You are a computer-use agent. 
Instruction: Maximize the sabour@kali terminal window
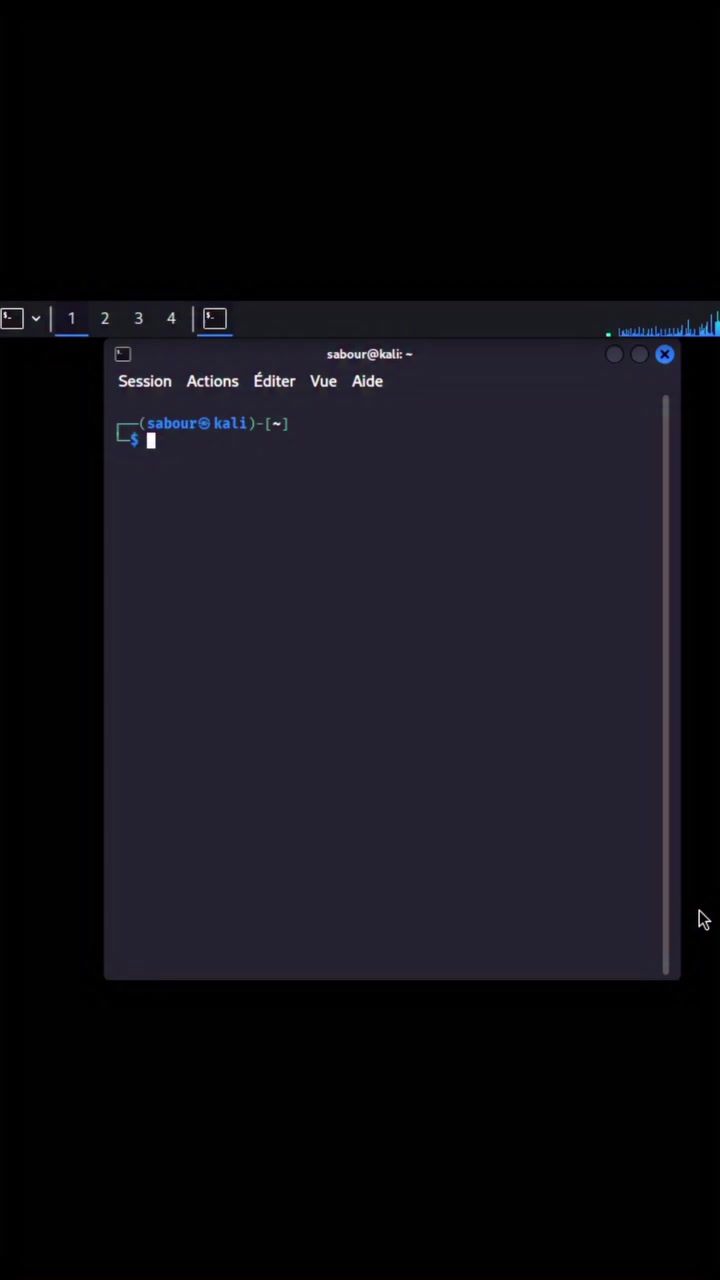639,354
